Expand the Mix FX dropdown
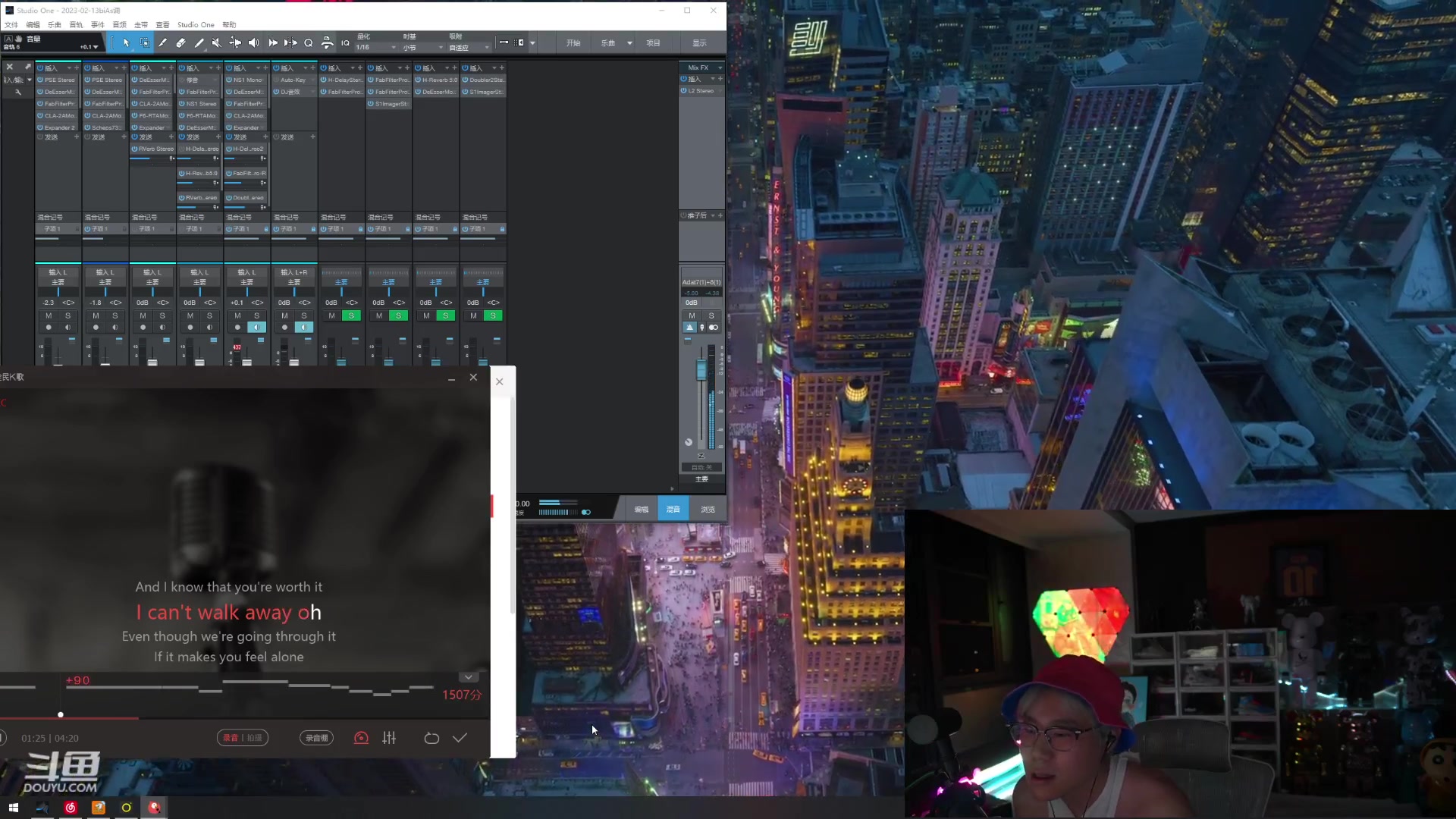1456x819 pixels. pyautogui.click(x=720, y=67)
